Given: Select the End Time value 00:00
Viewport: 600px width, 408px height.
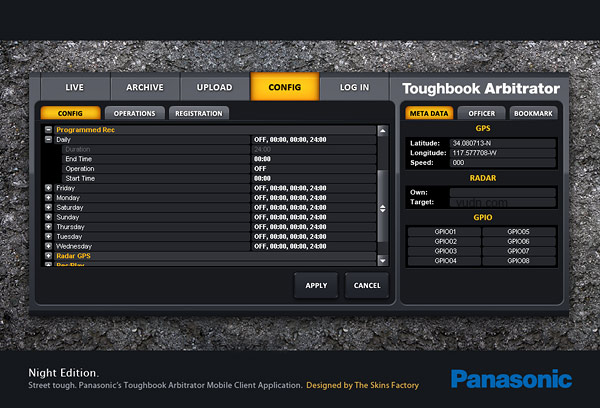Looking at the screenshot, I should click(313, 159).
